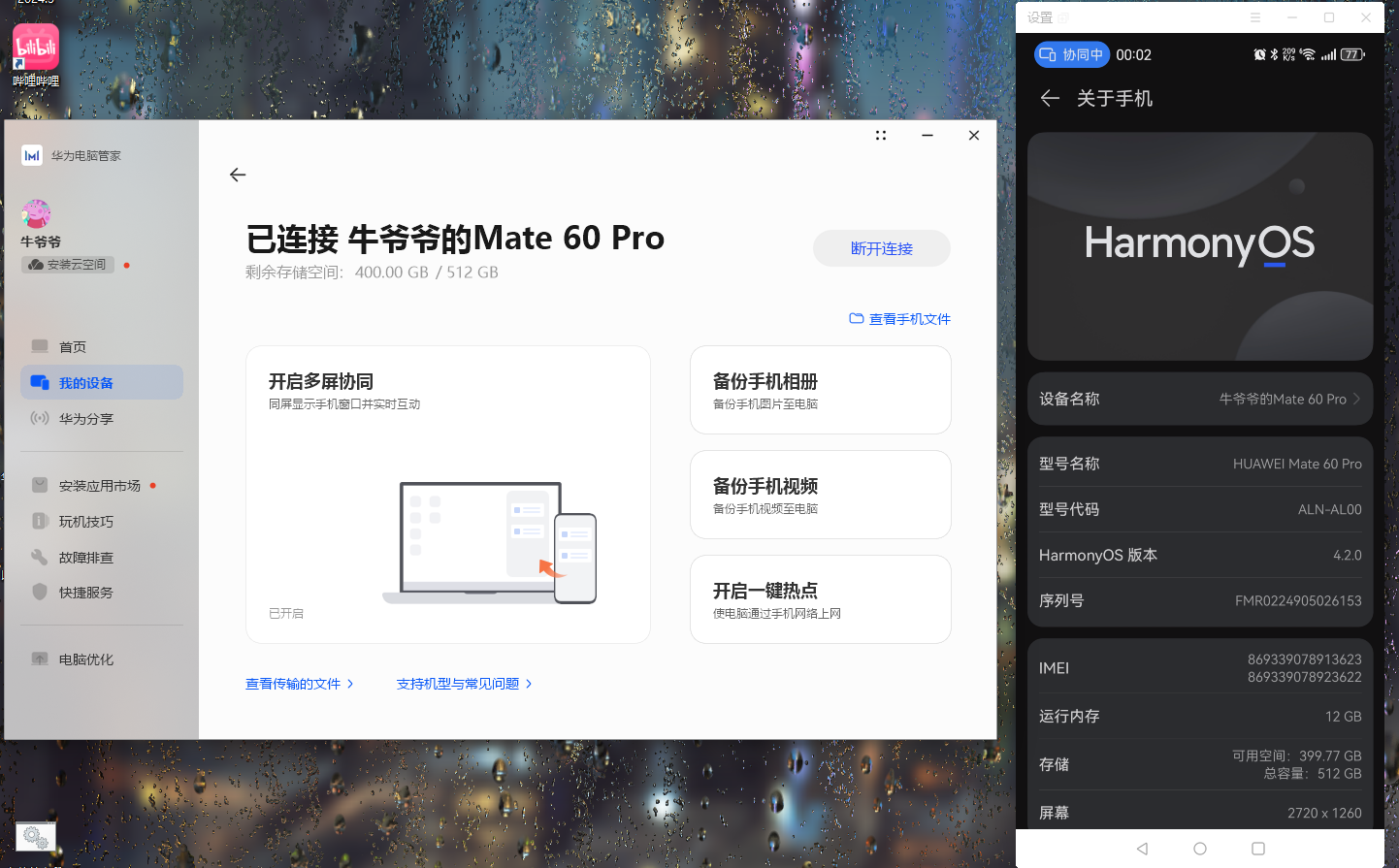Click the 安装应用市场 bag icon
1399x868 pixels.
(40, 485)
